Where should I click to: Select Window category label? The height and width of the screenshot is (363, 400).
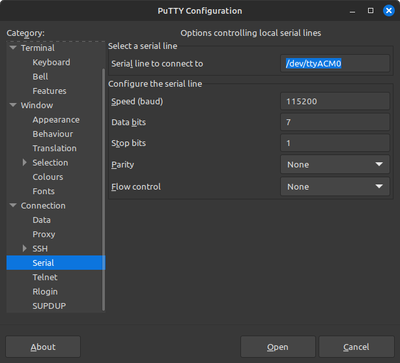[x=37, y=105]
